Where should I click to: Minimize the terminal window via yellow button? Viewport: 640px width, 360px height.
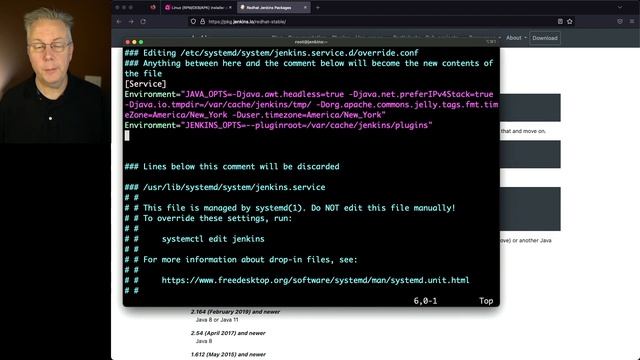tap(134, 42)
